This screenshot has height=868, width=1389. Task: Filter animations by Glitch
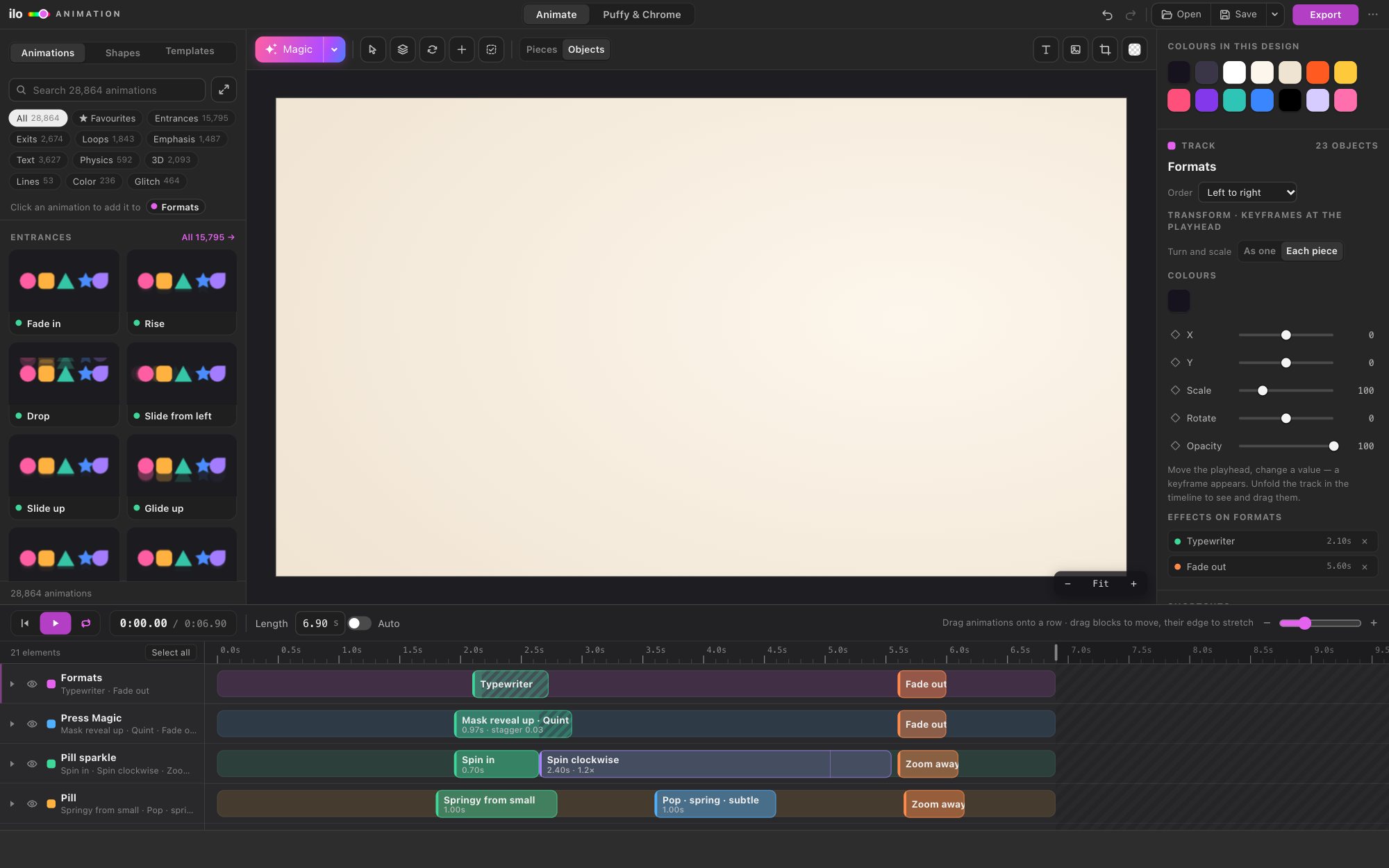pyautogui.click(x=157, y=181)
